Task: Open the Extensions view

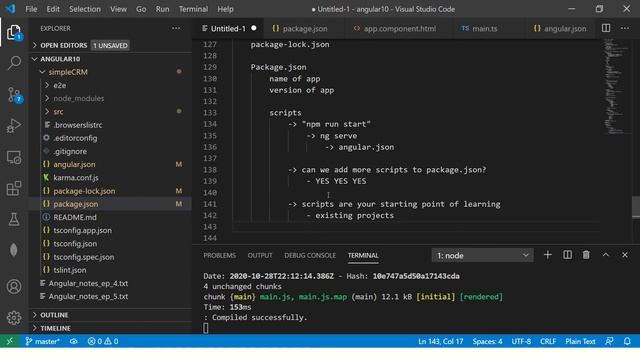Action: (14, 188)
